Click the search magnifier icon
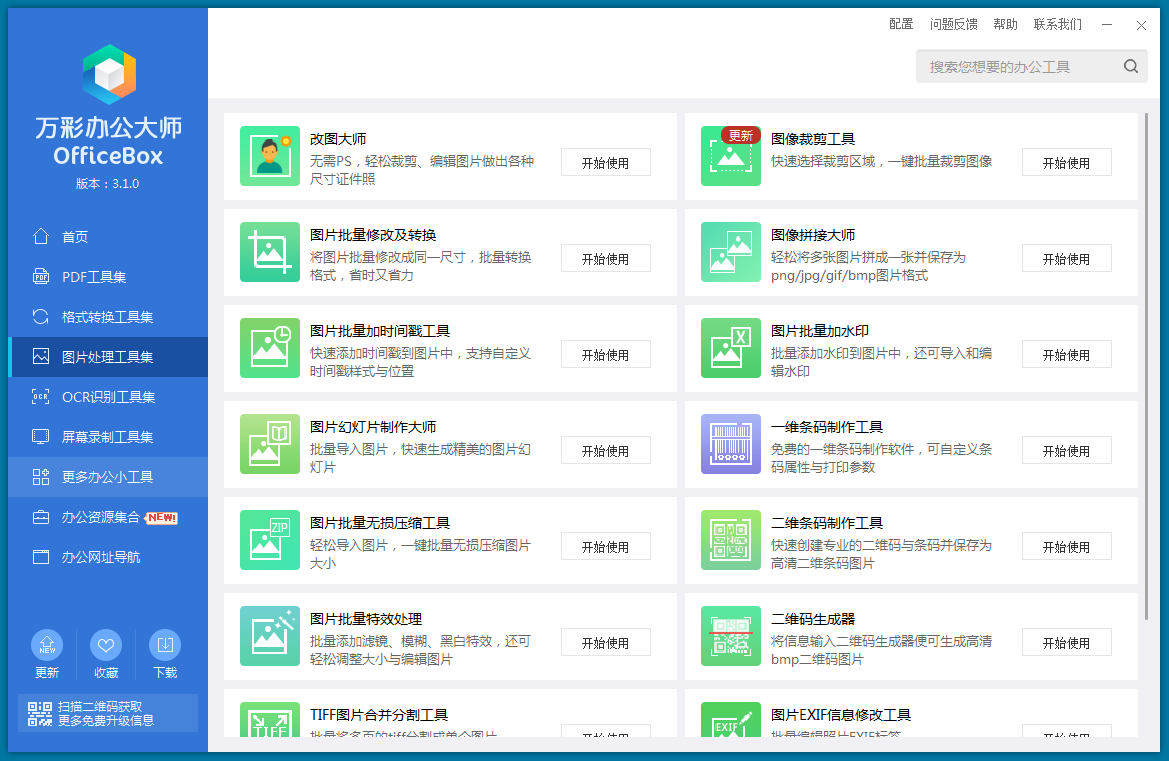This screenshot has height=761, width=1169. [1131, 67]
